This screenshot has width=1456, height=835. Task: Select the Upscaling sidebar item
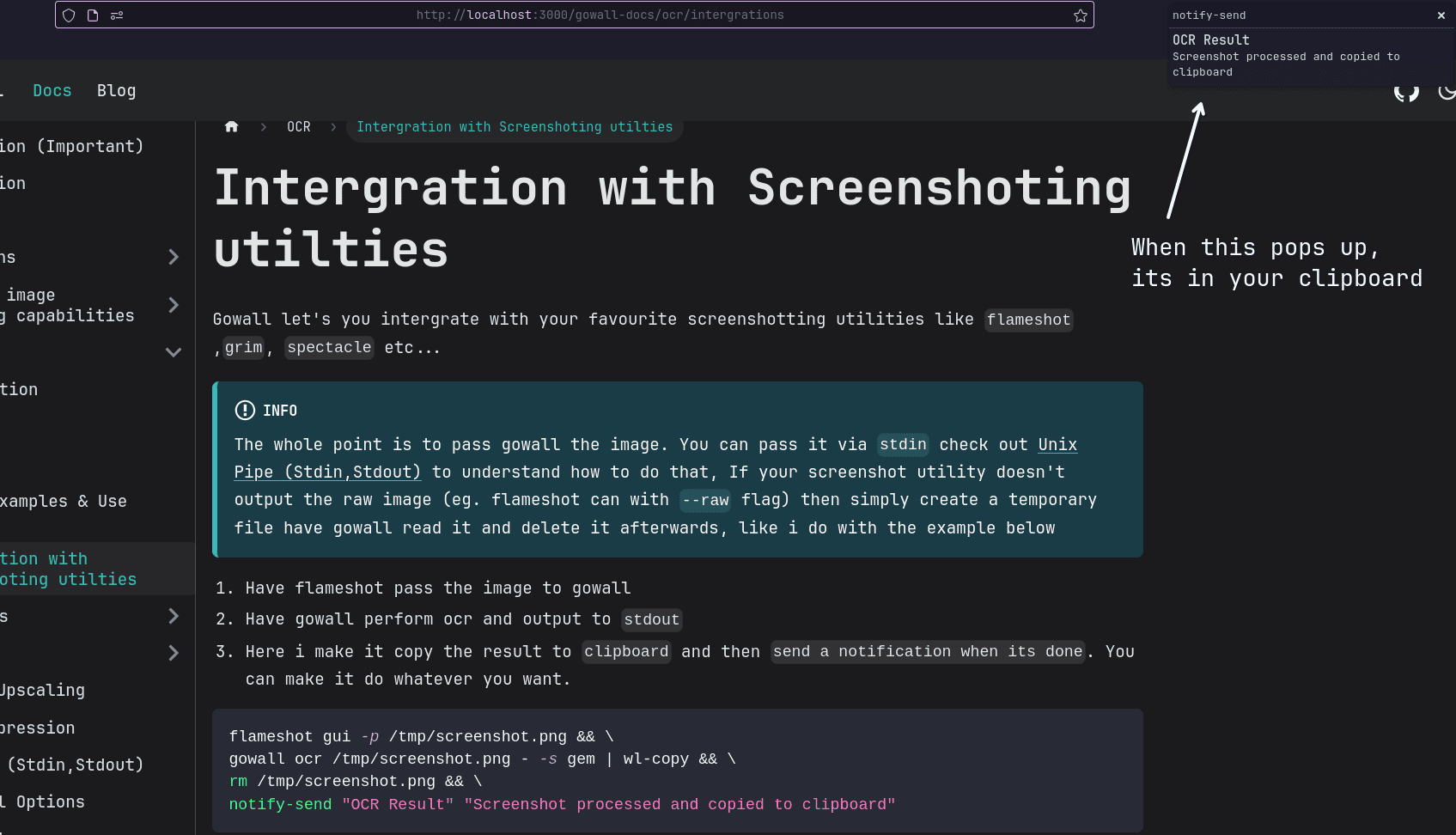click(43, 691)
